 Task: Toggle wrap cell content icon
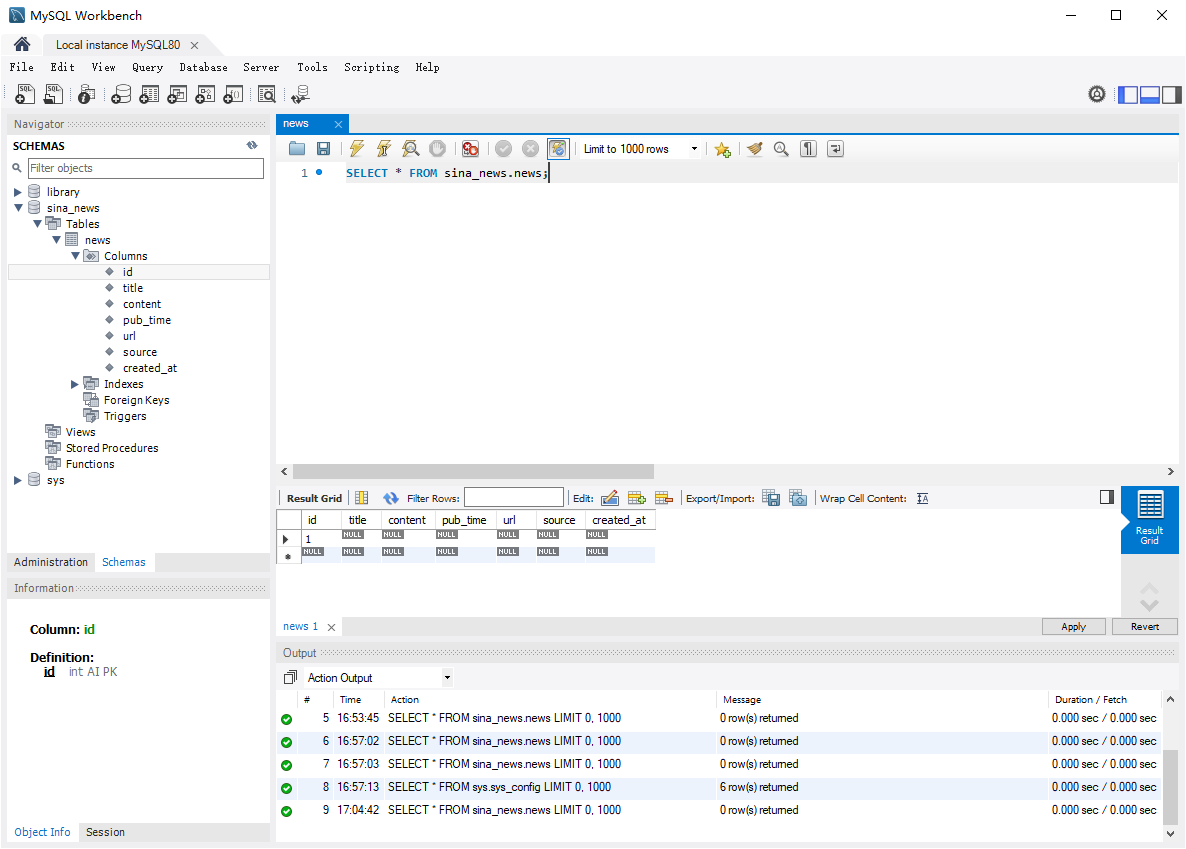[x=923, y=498]
